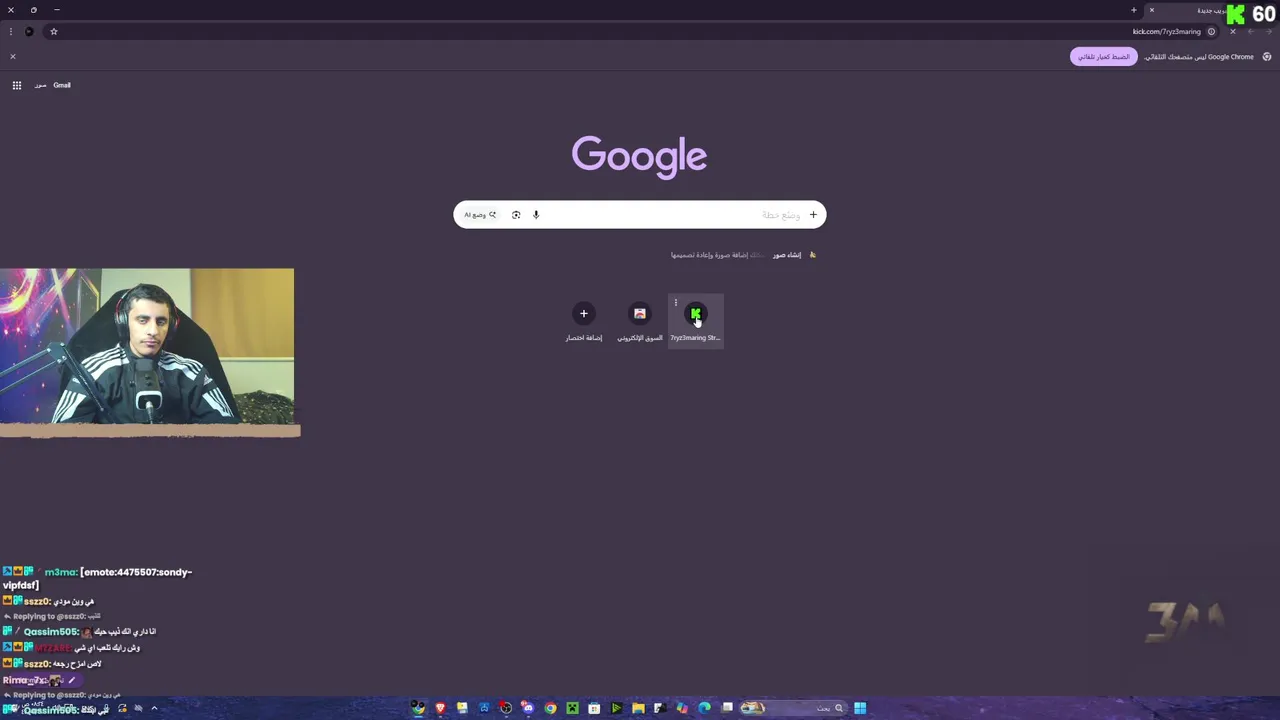Viewport: 1280px width, 720px height.
Task: Search by image with Google Lens icon
Action: 516,215
